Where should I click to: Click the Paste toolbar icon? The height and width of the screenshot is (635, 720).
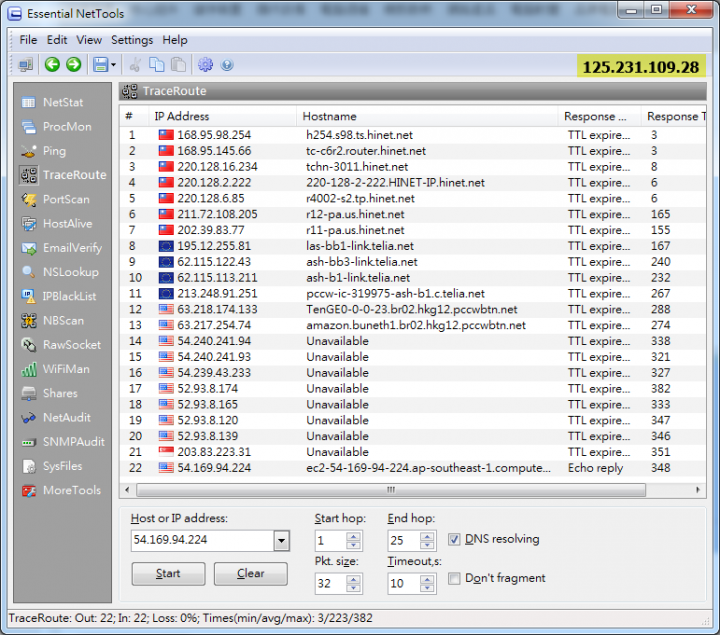[178, 65]
